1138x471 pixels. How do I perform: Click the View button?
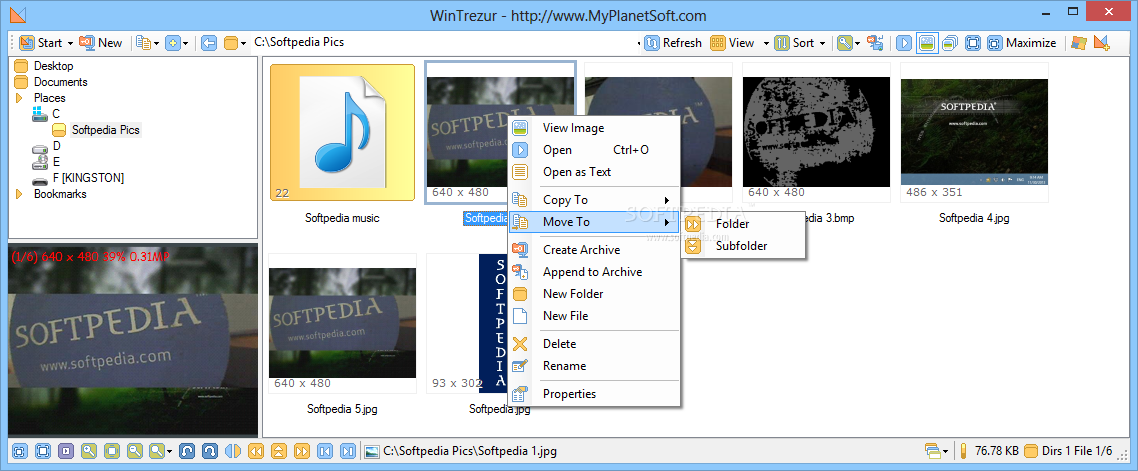(733, 43)
